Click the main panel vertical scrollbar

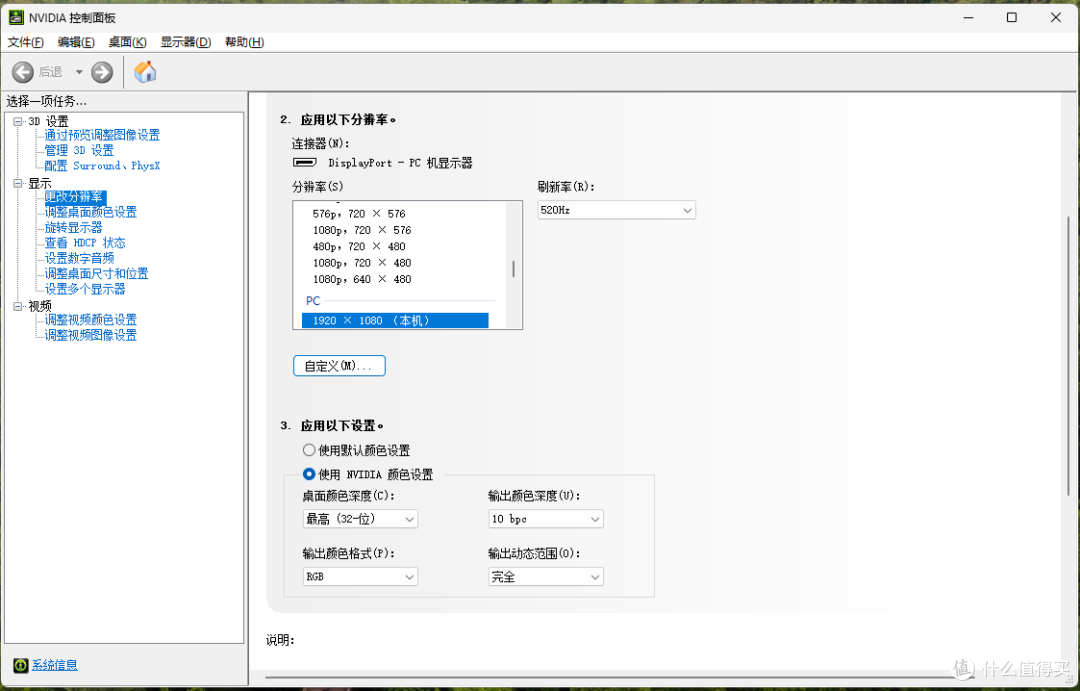pos(1069,355)
